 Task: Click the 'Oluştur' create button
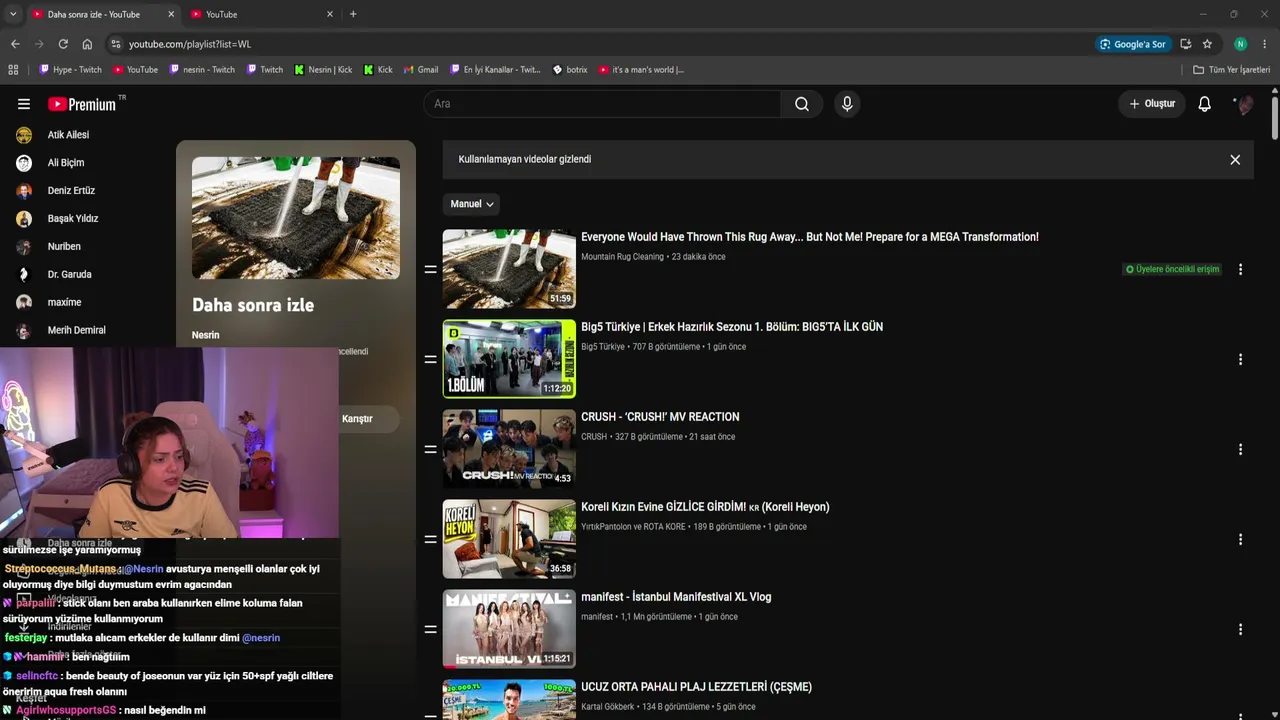click(1152, 104)
